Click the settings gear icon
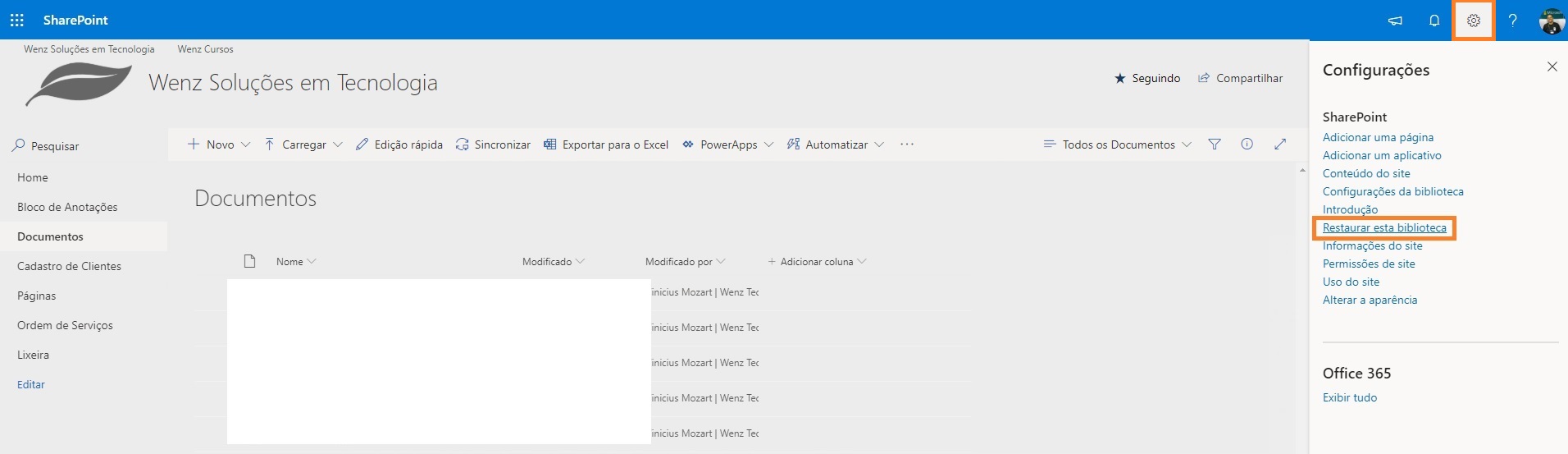The image size is (1568, 454). pyautogui.click(x=1474, y=21)
